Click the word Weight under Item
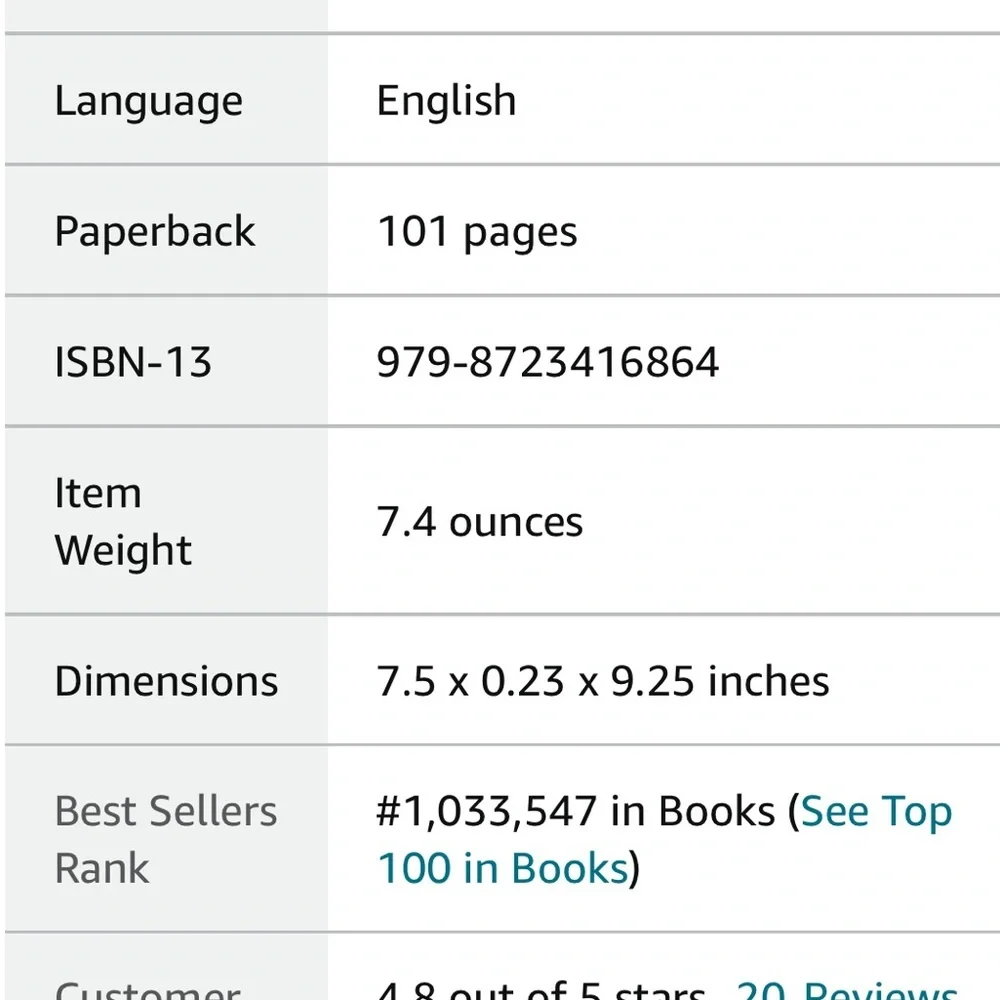 [x=123, y=550]
